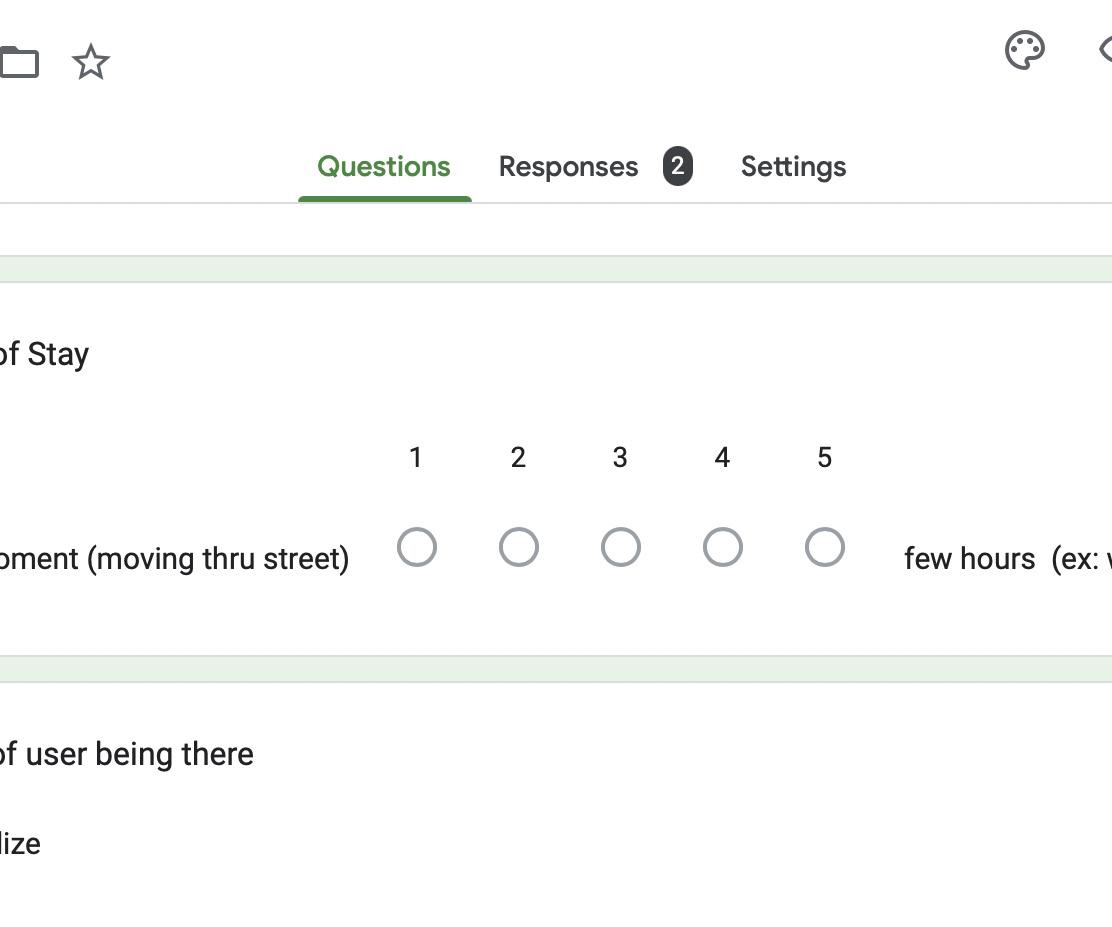
Task: Click the 'few hours' scale label
Action: (969, 559)
